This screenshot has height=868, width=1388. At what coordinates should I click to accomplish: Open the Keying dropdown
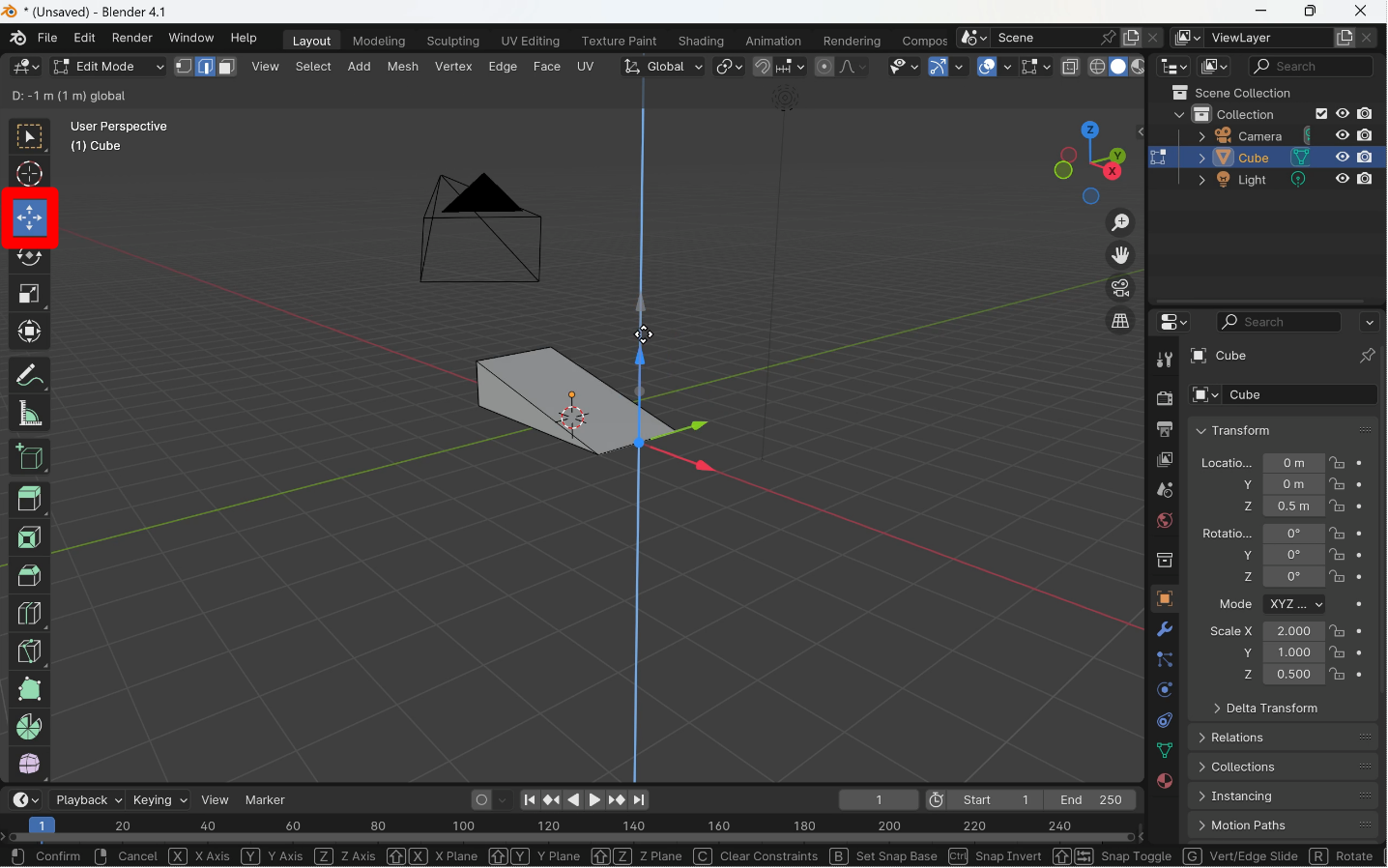[x=159, y=800]
